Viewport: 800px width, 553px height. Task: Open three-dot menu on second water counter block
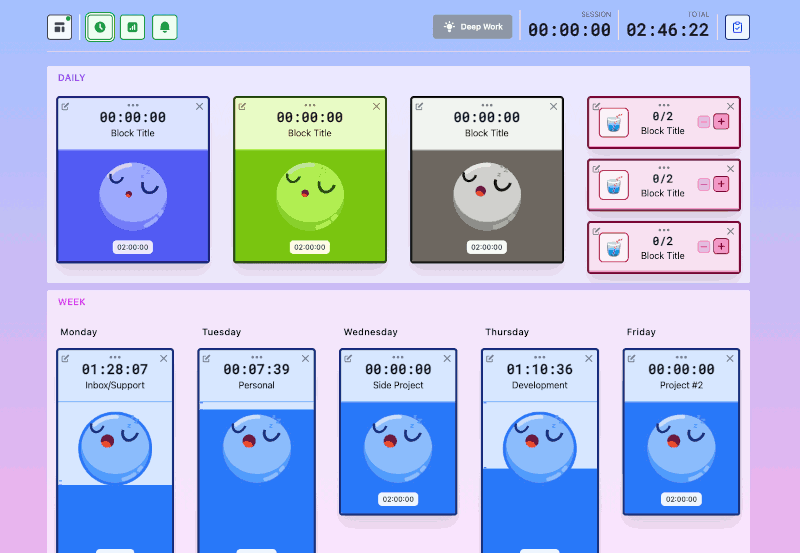tap(663, 167)
